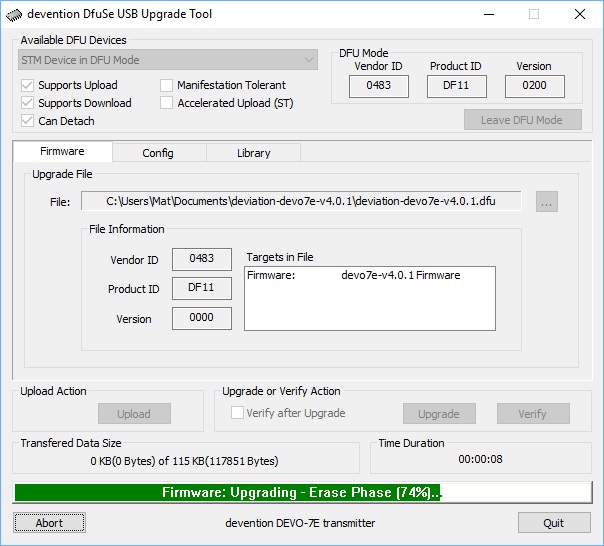Switch to the Config tab
This screenshot has height=546, width=604.
coord(158,153)
